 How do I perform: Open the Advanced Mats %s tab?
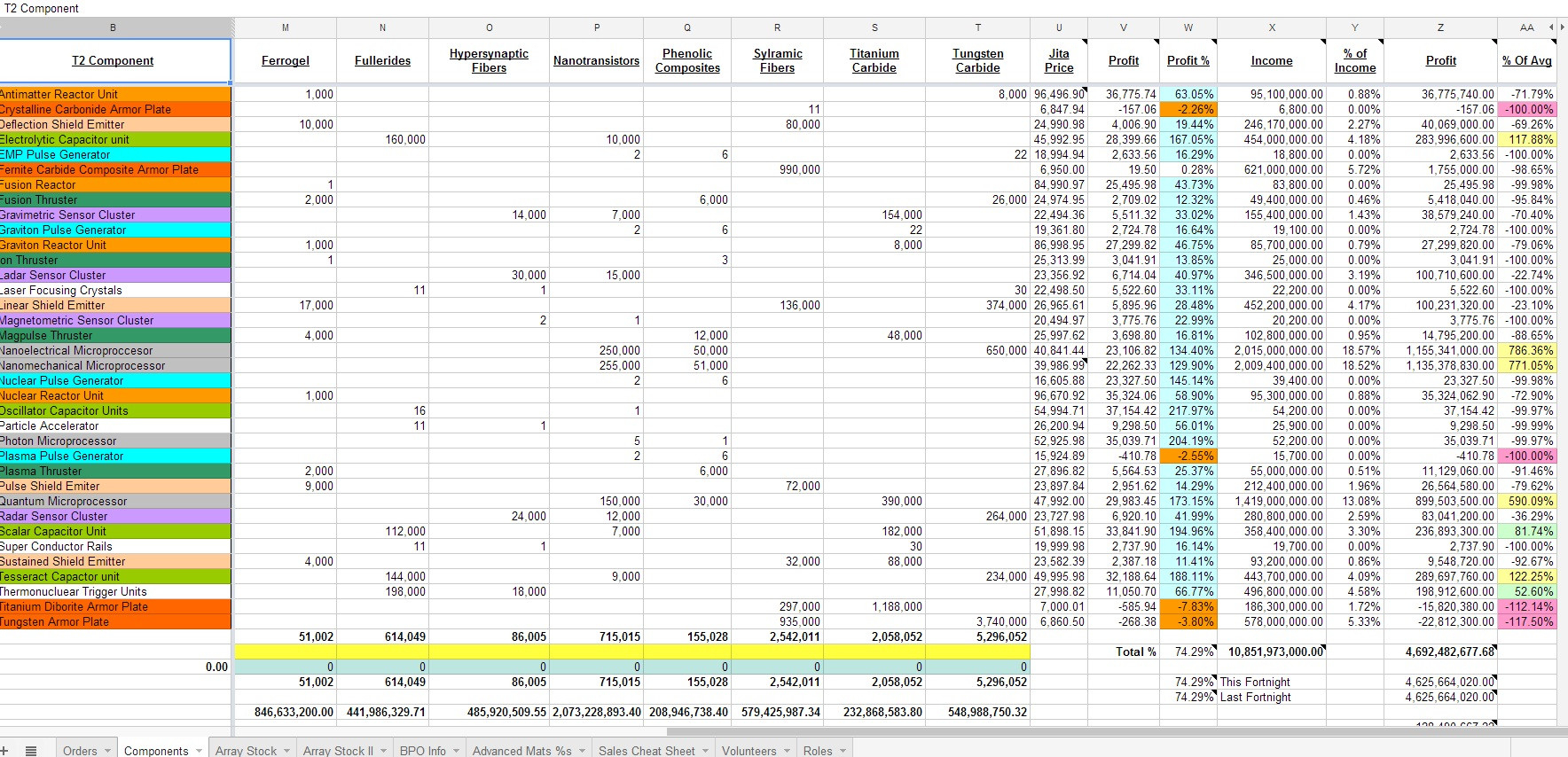click(521, 751)
